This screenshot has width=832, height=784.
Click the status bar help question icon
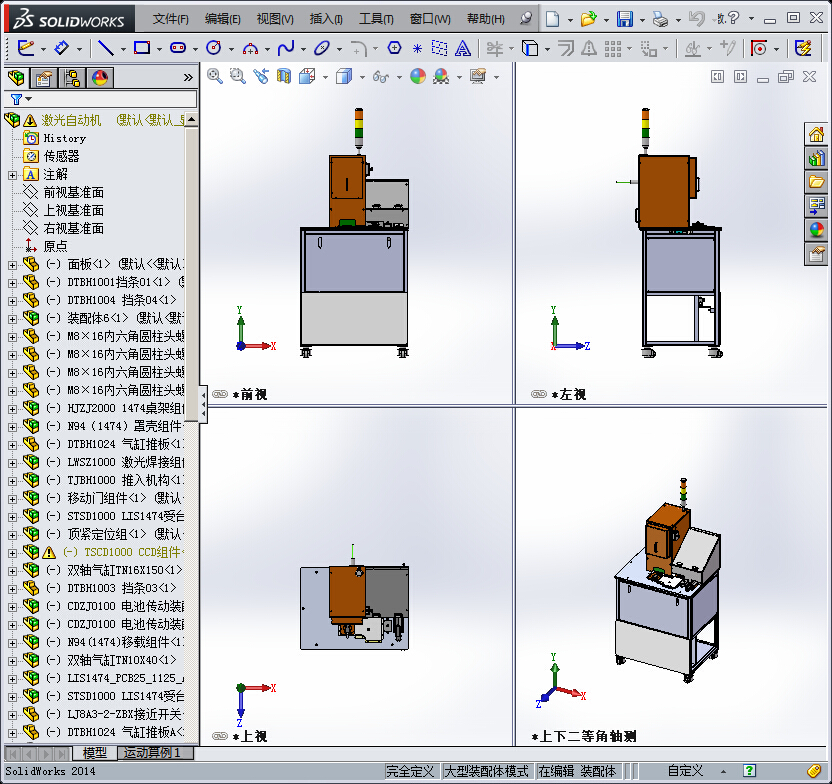click(749, 771)
